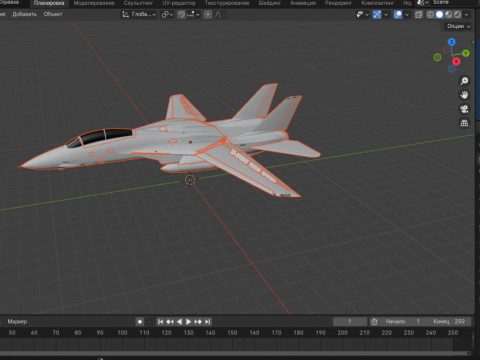This screenshot has width=480, height=360.
Task: Open the Объект menu
Action: (53, 14)
